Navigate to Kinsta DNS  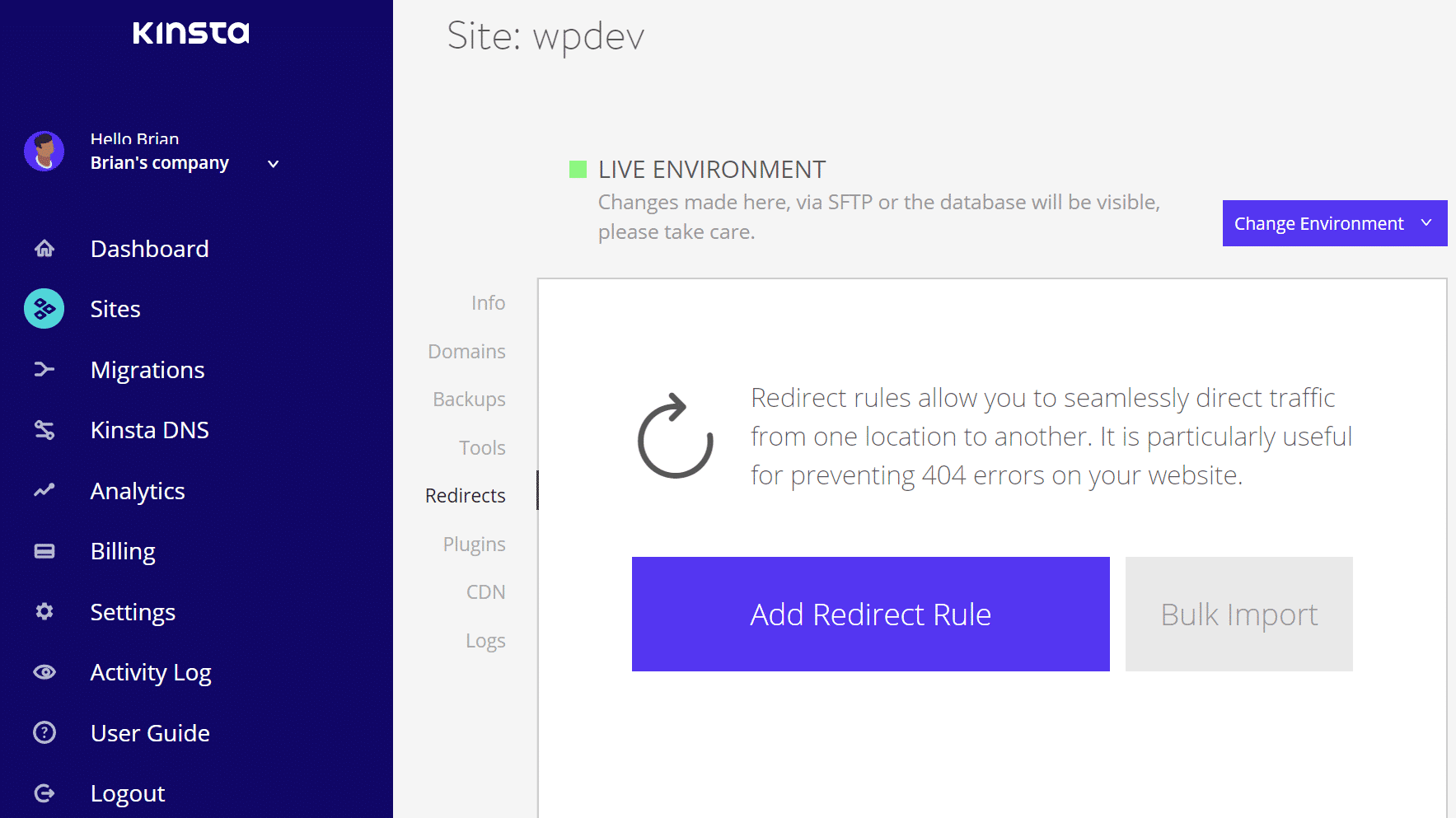tap(150, 430)
